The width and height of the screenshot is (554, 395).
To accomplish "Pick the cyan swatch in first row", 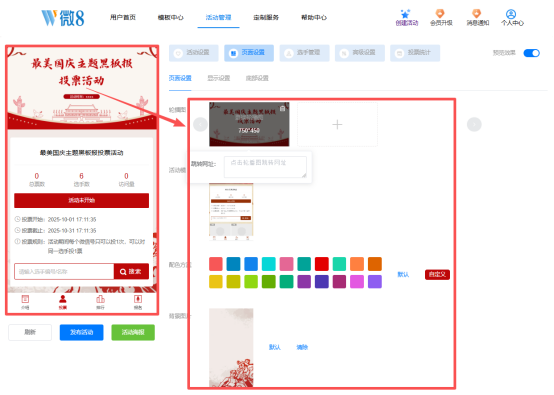I will click(269, 264).
